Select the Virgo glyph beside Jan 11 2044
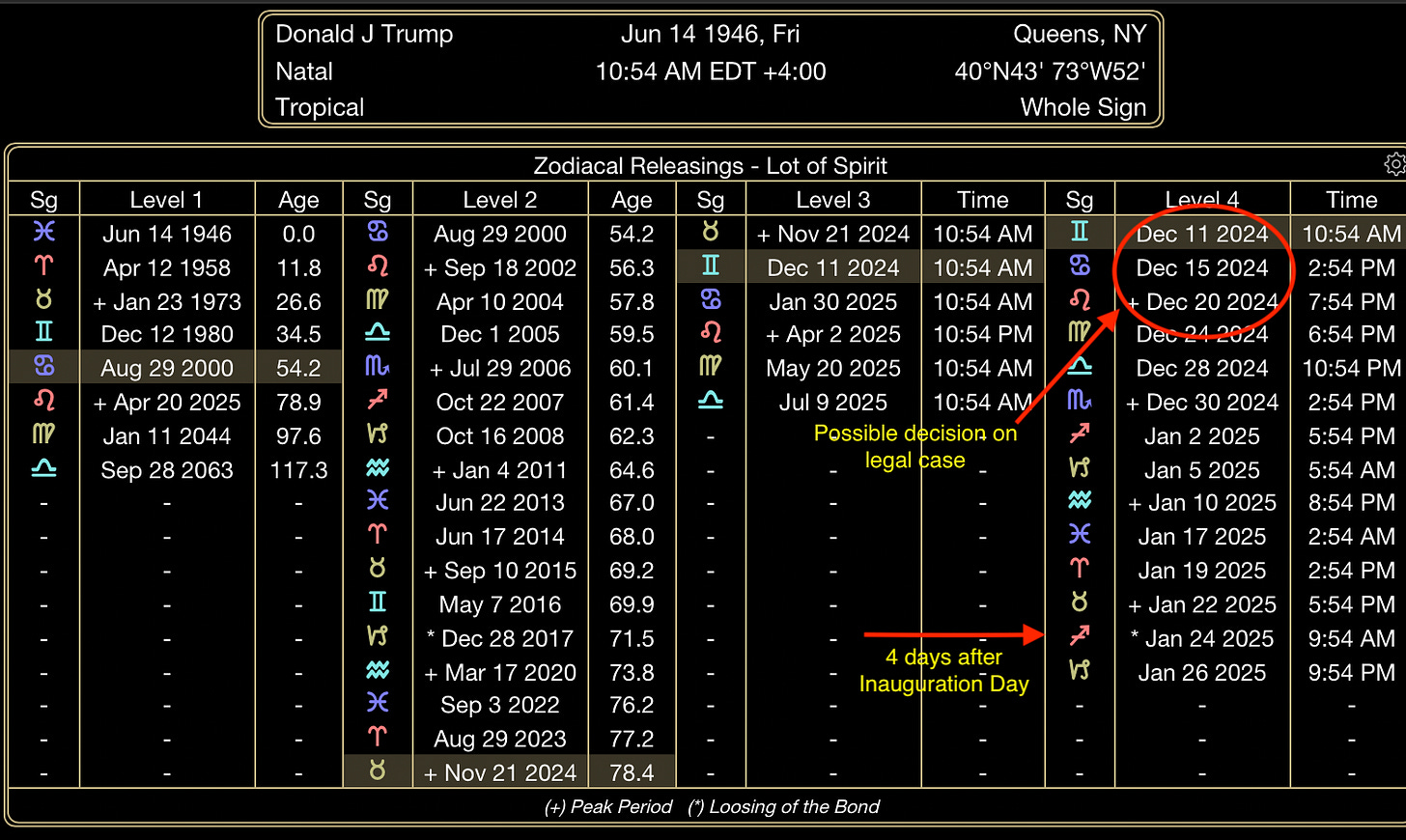Image resolution: width=1406 pixels, height=840 pixels. click(x=43, y=434)
